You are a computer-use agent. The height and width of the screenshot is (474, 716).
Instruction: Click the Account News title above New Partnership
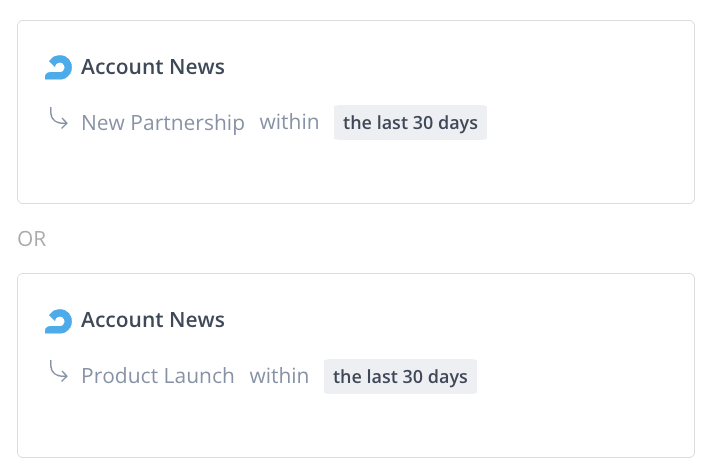click(153, 68)
